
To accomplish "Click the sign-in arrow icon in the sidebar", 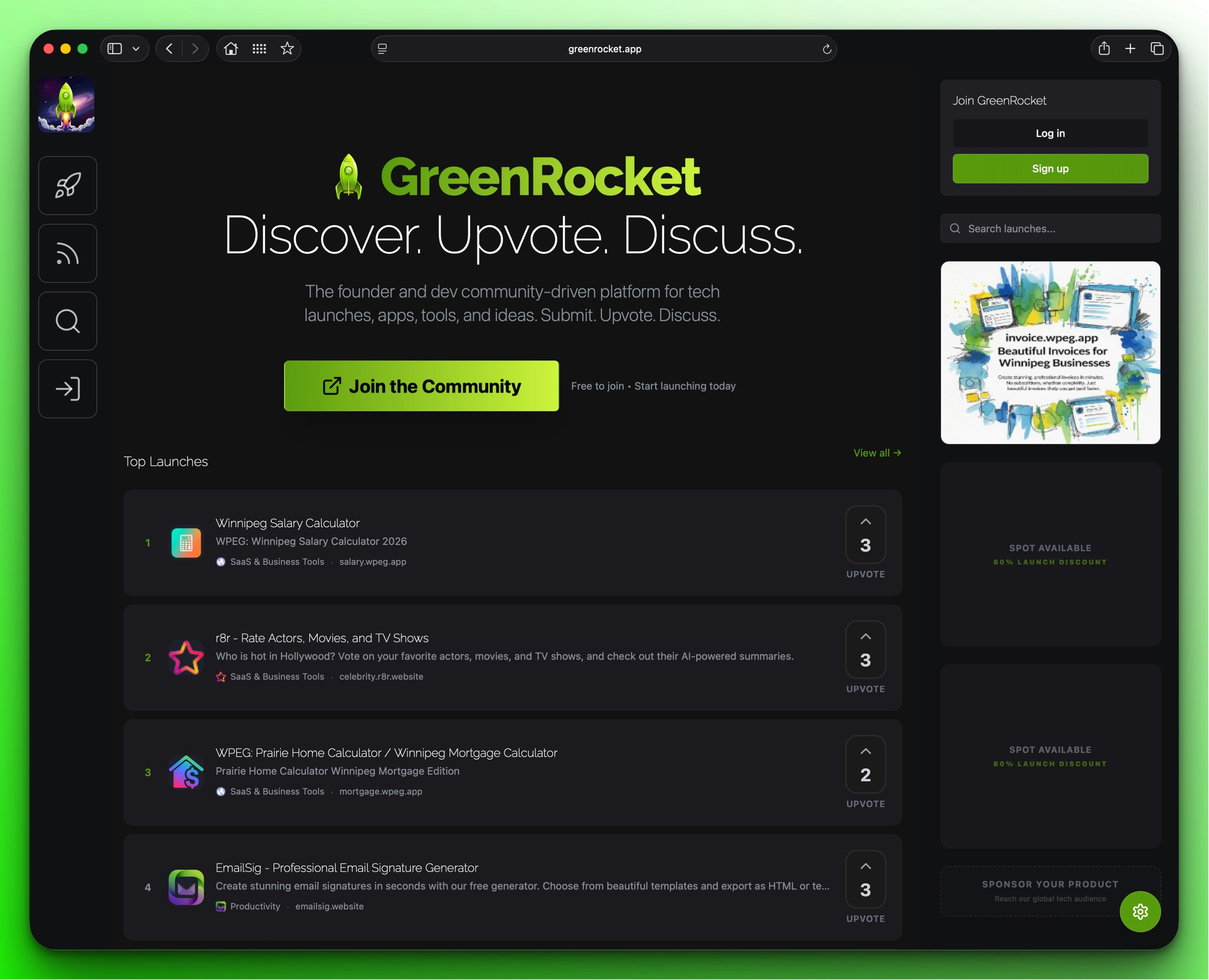I will (68, 388).
